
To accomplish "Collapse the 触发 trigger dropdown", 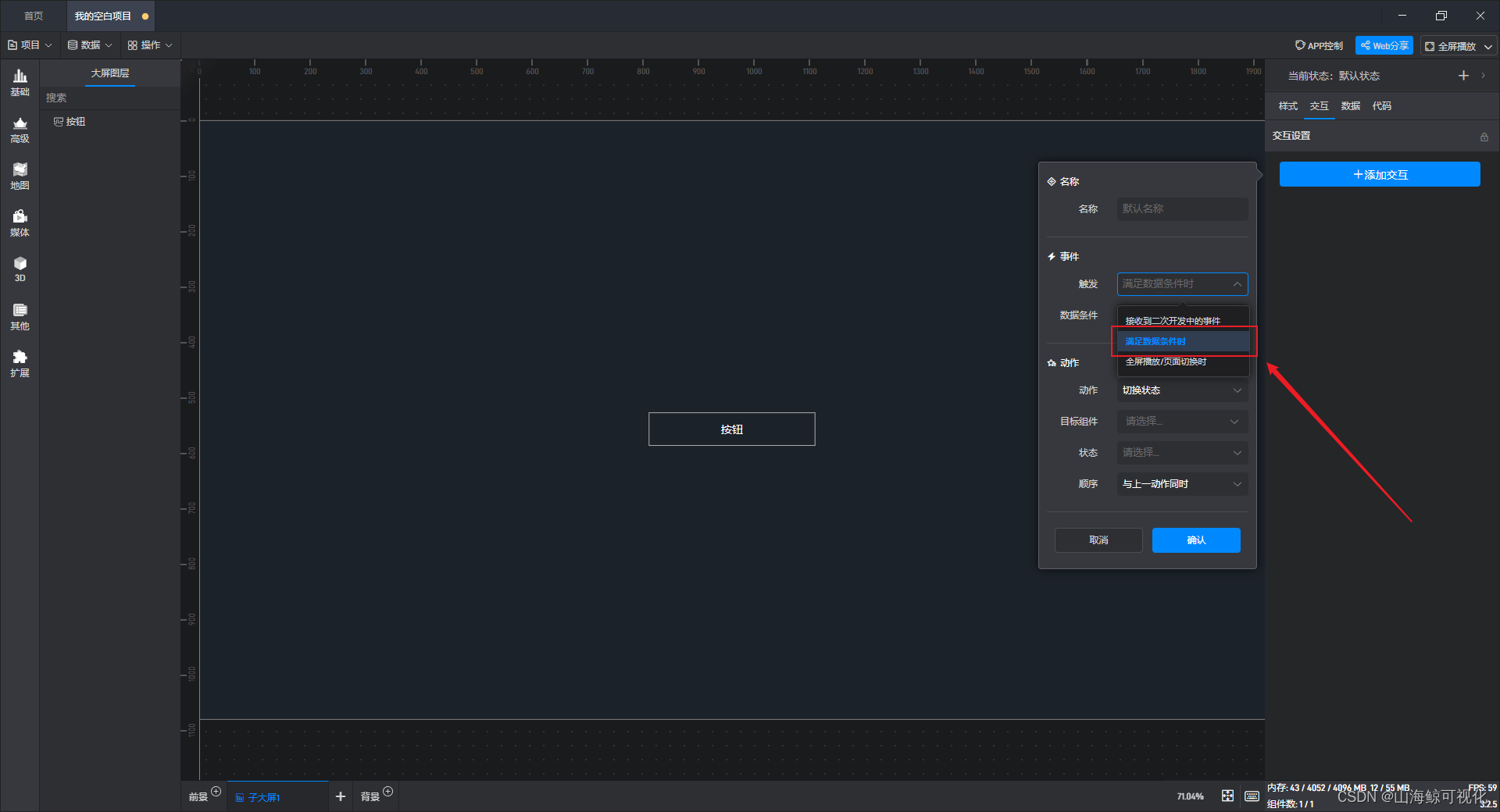I will pyautogui.click(x=1182, y=284).
